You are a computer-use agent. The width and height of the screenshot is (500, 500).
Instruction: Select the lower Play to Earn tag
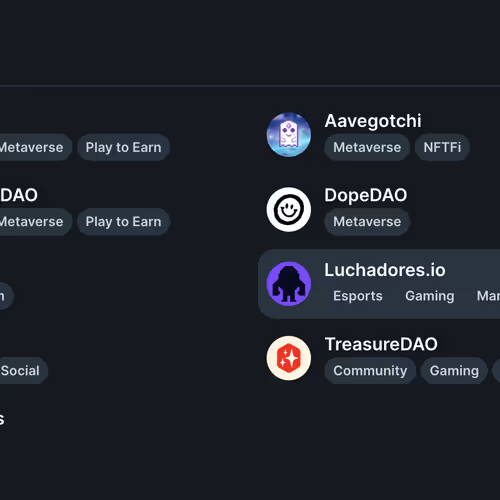(123, 222)
